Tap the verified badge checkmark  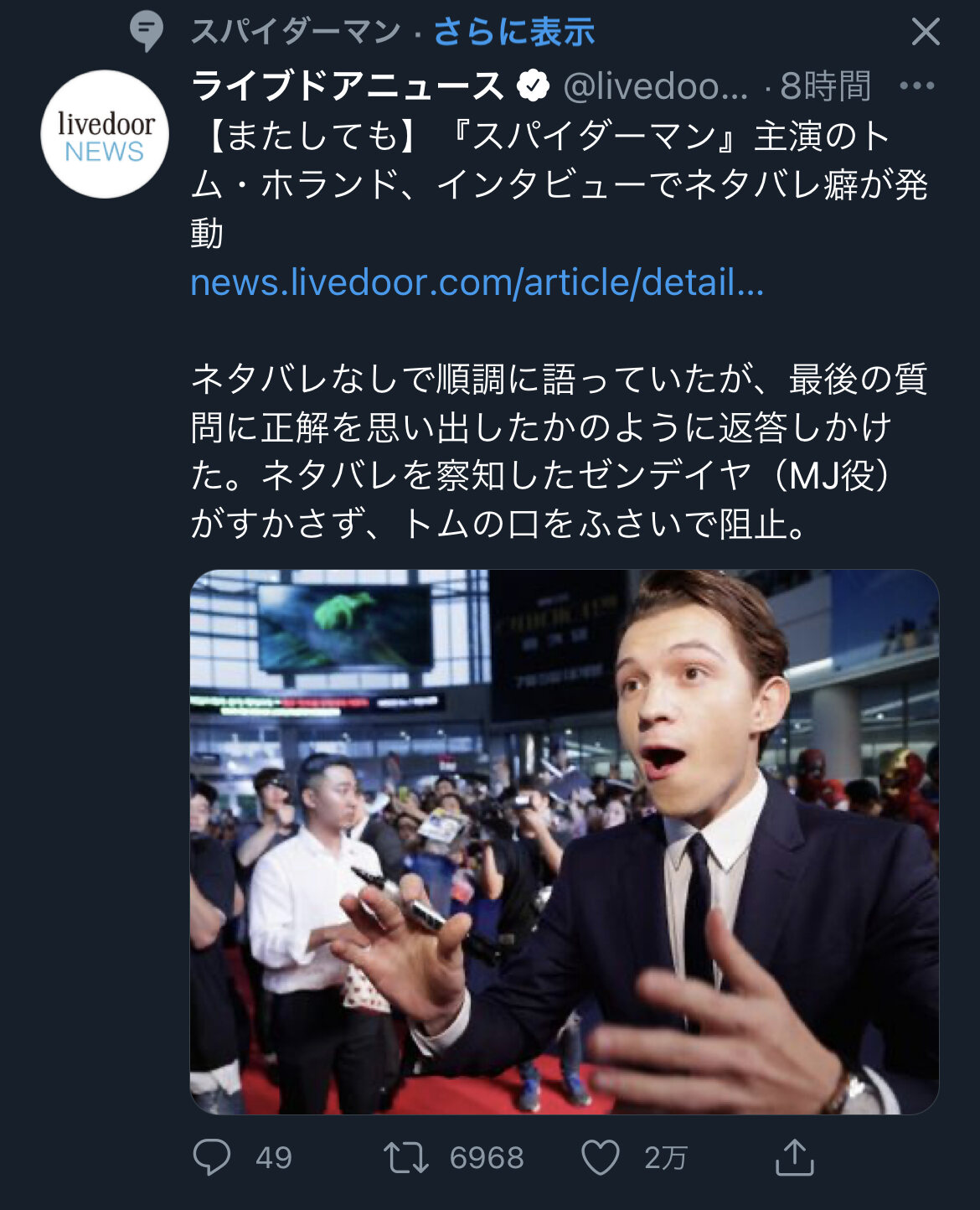tap(533, 85)
